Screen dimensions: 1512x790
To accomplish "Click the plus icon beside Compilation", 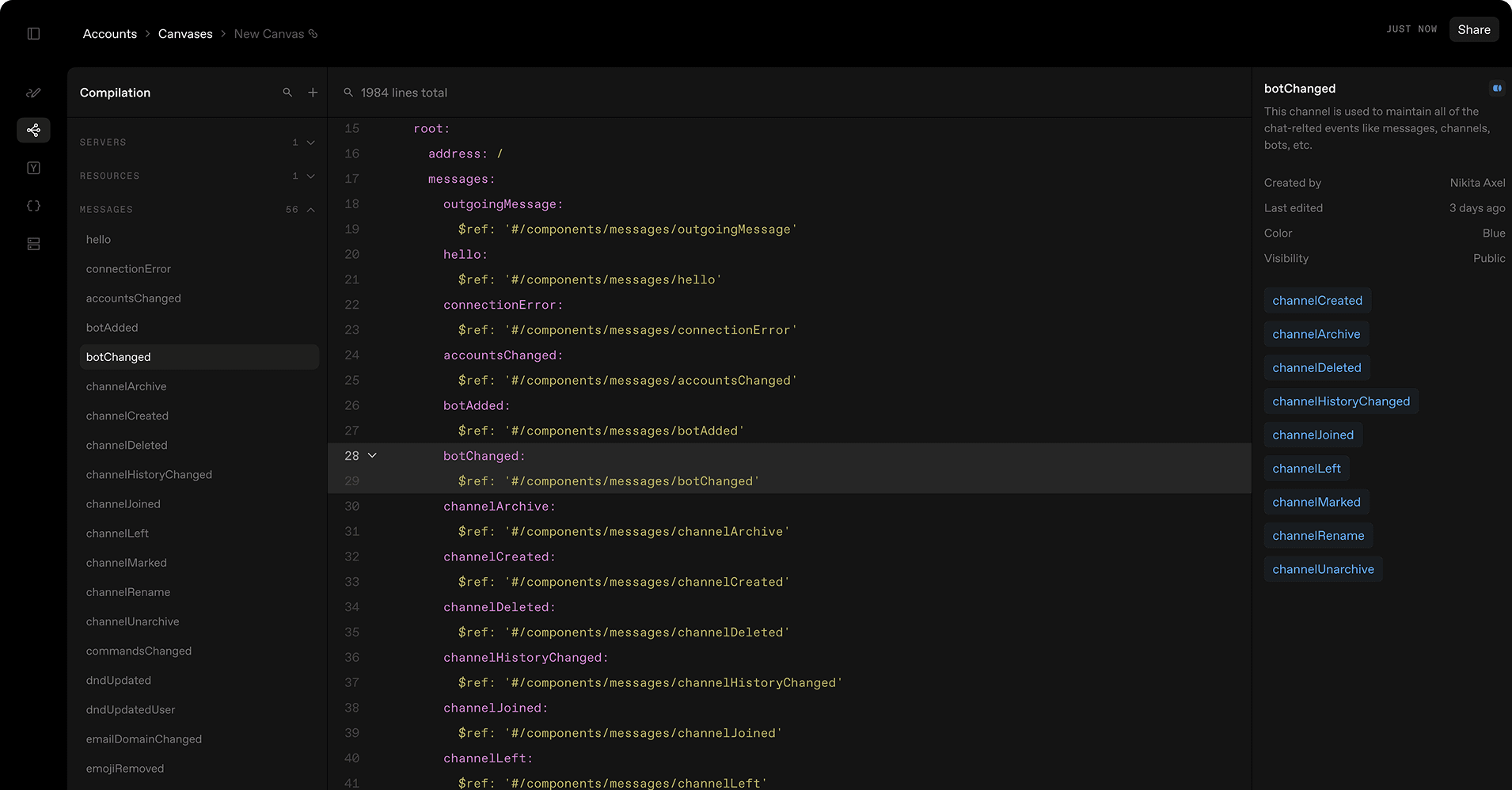I will [313, 93].
